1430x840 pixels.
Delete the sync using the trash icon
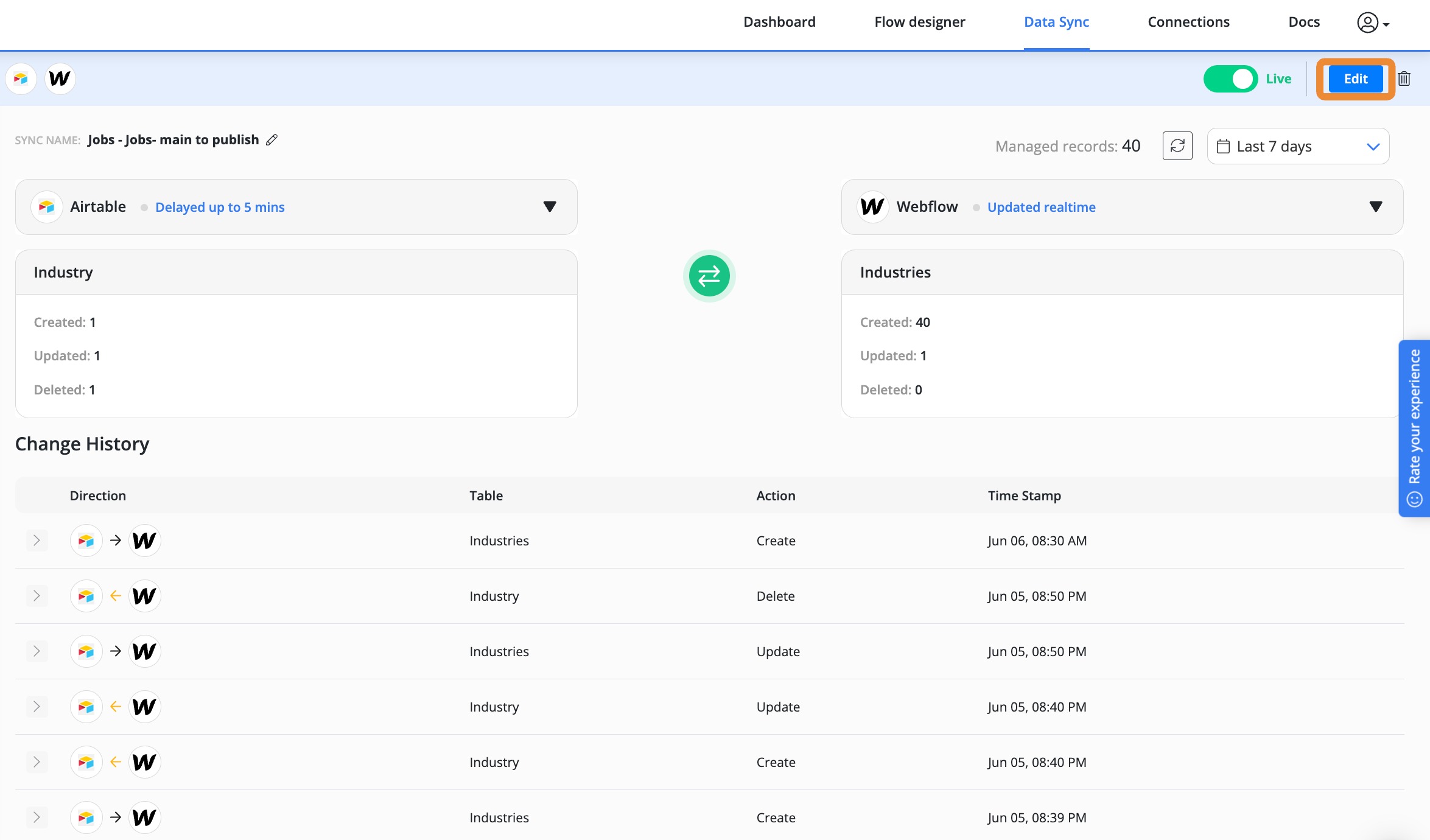click(1404, 79)
